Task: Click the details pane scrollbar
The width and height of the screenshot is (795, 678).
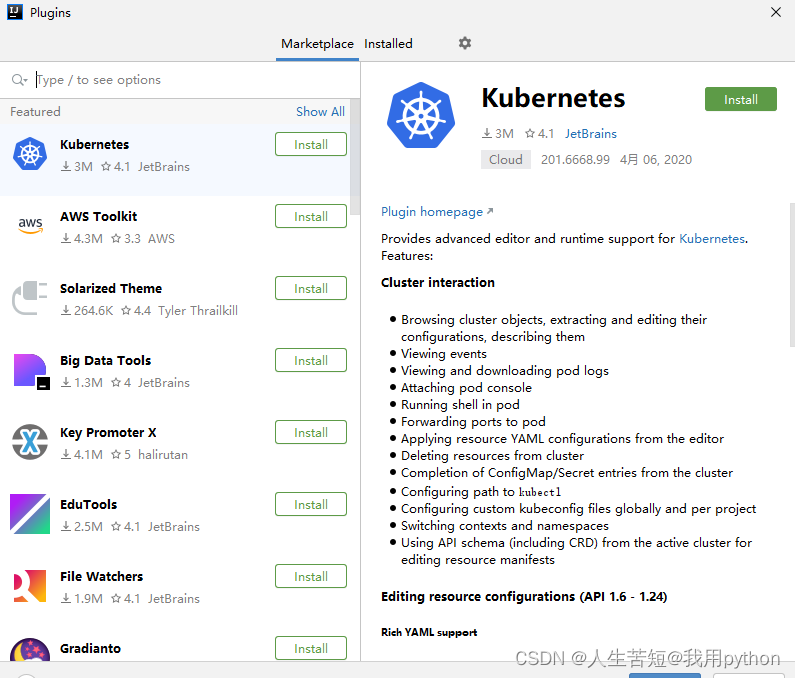Action: tap(792, 274)
